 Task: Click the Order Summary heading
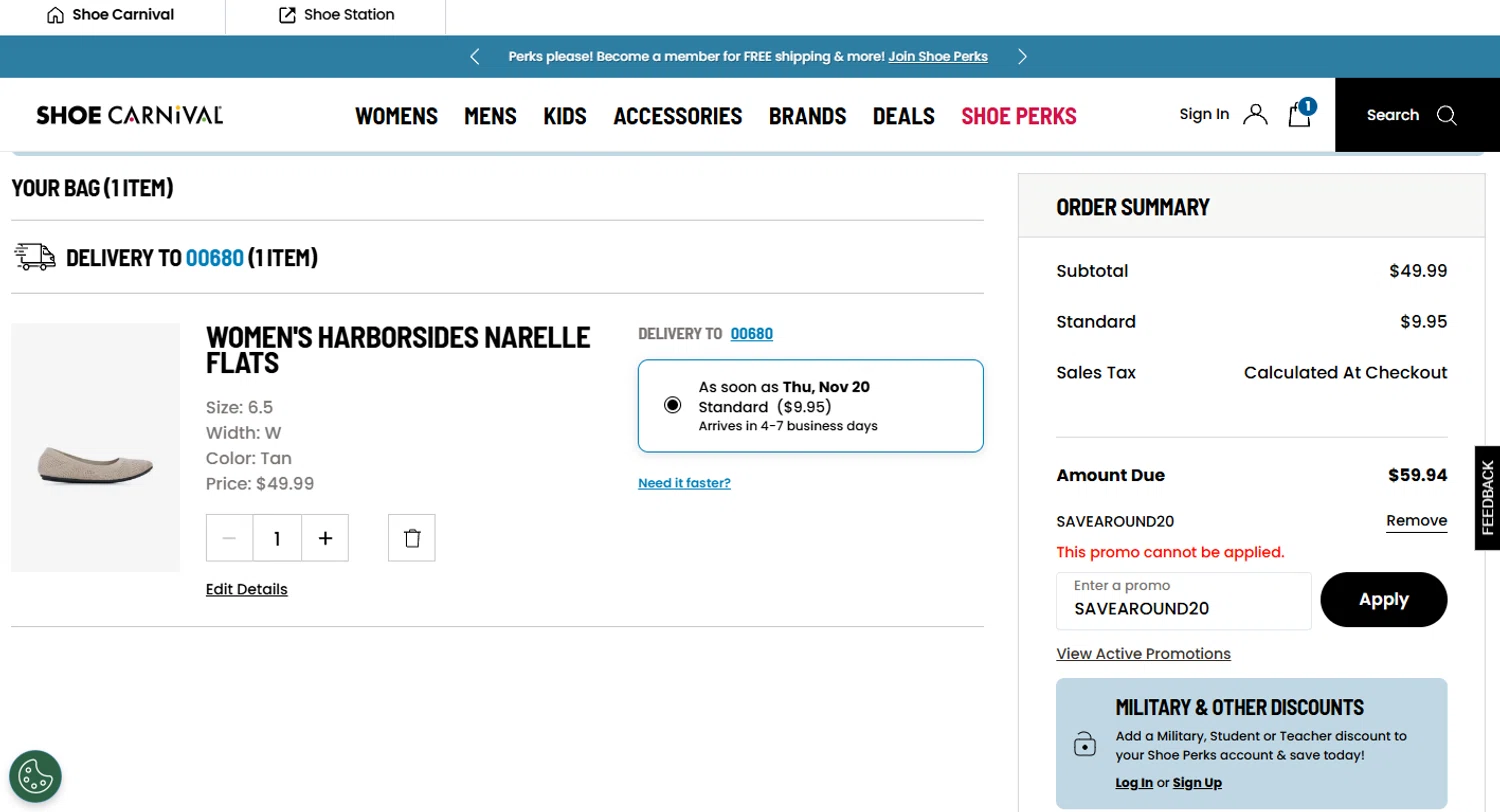point(1133,207)
